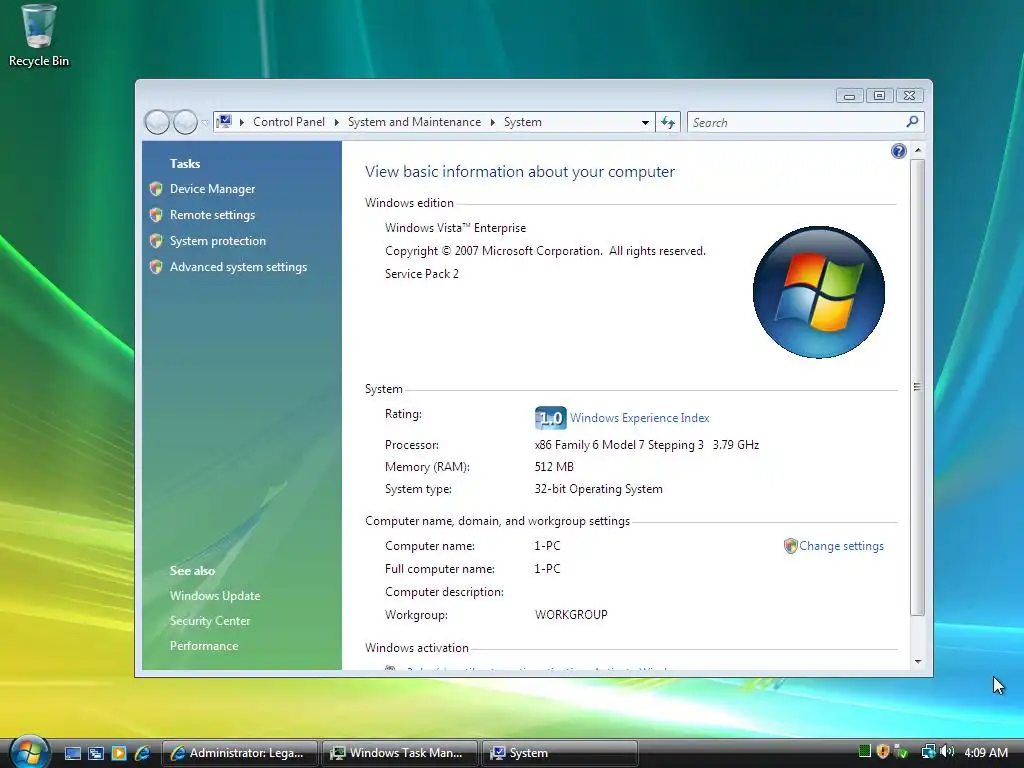This screenshot has height=768, width=1024.
Task: Open the address bar history dropdown
Action: coord(645,122)
